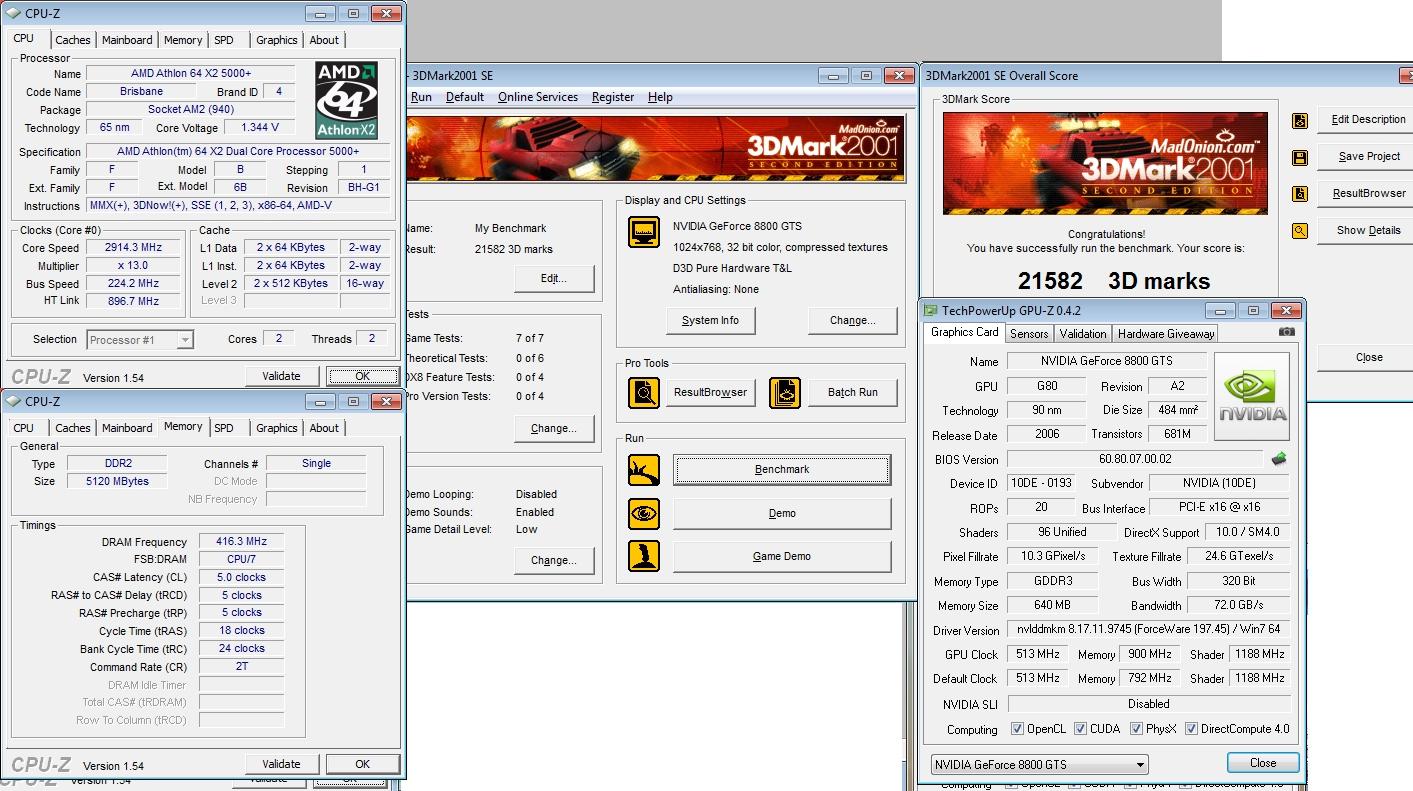The height and width of the screenshot is (791, 1413).
Task: Click ResultBrowser button in Pro Tools
Action: point(711,392)
